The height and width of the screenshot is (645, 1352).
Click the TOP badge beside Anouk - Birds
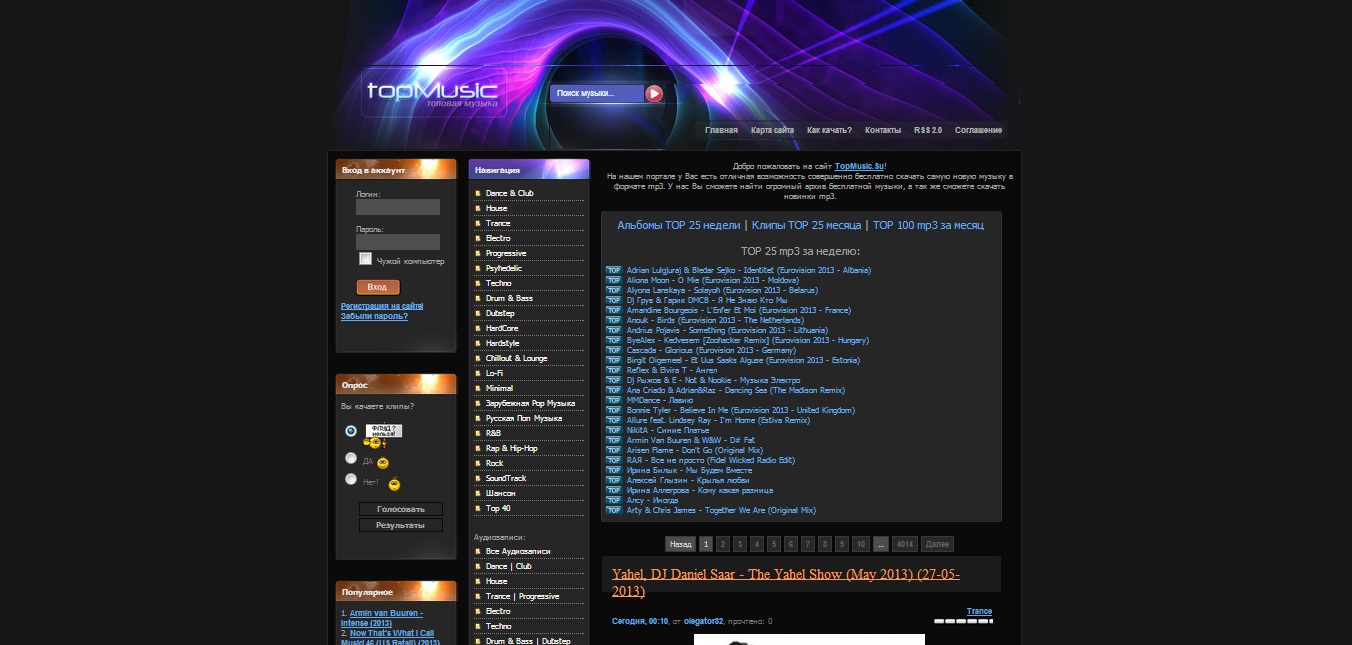614,320
